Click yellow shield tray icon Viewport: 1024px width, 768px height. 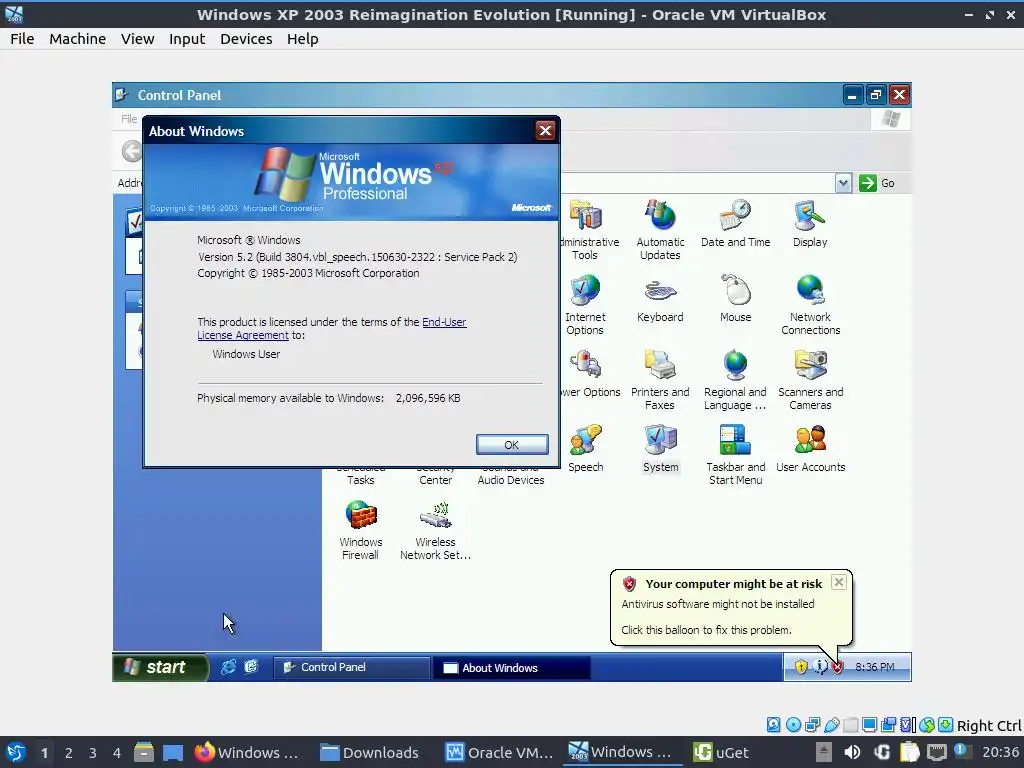click(801, 667)
